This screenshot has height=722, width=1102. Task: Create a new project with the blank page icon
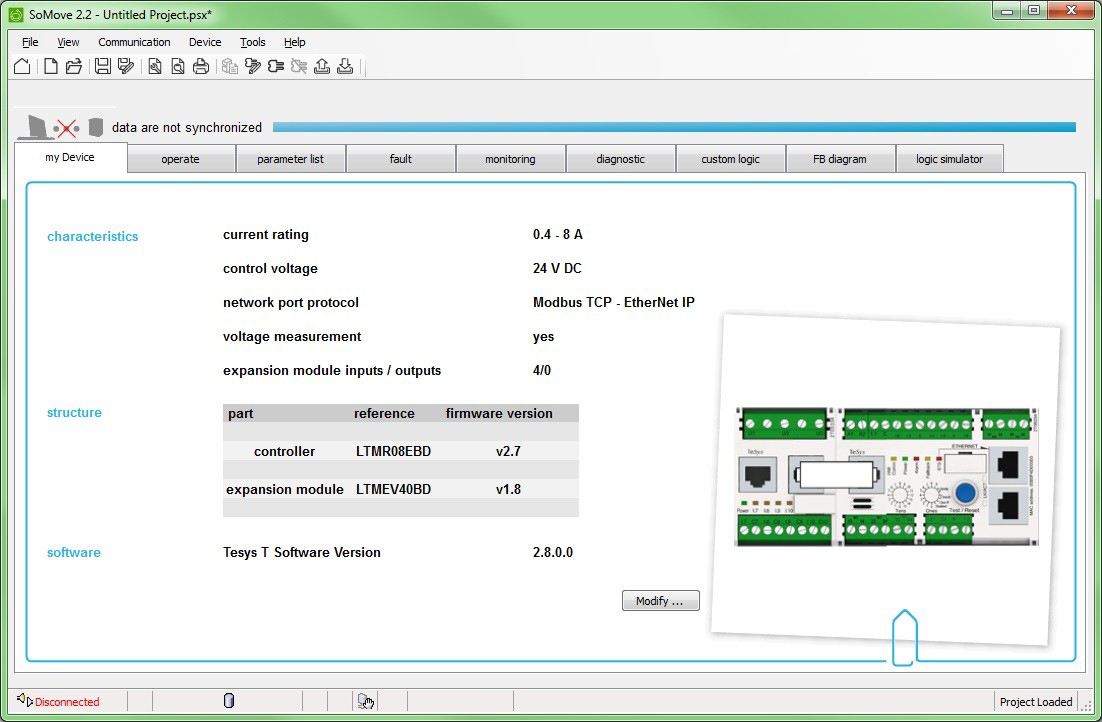(51, 66)
